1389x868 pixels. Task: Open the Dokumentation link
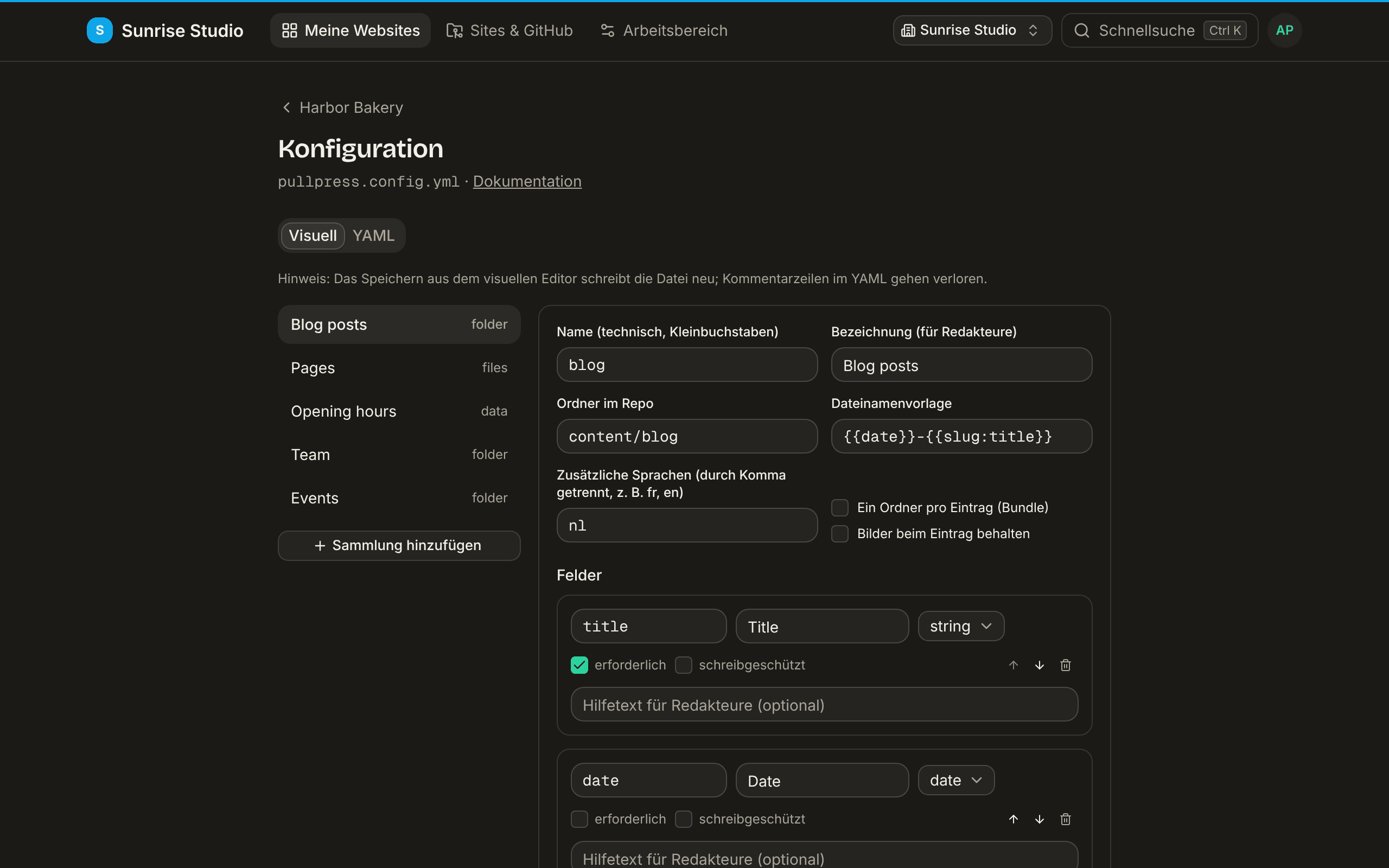tap(527, 181)
